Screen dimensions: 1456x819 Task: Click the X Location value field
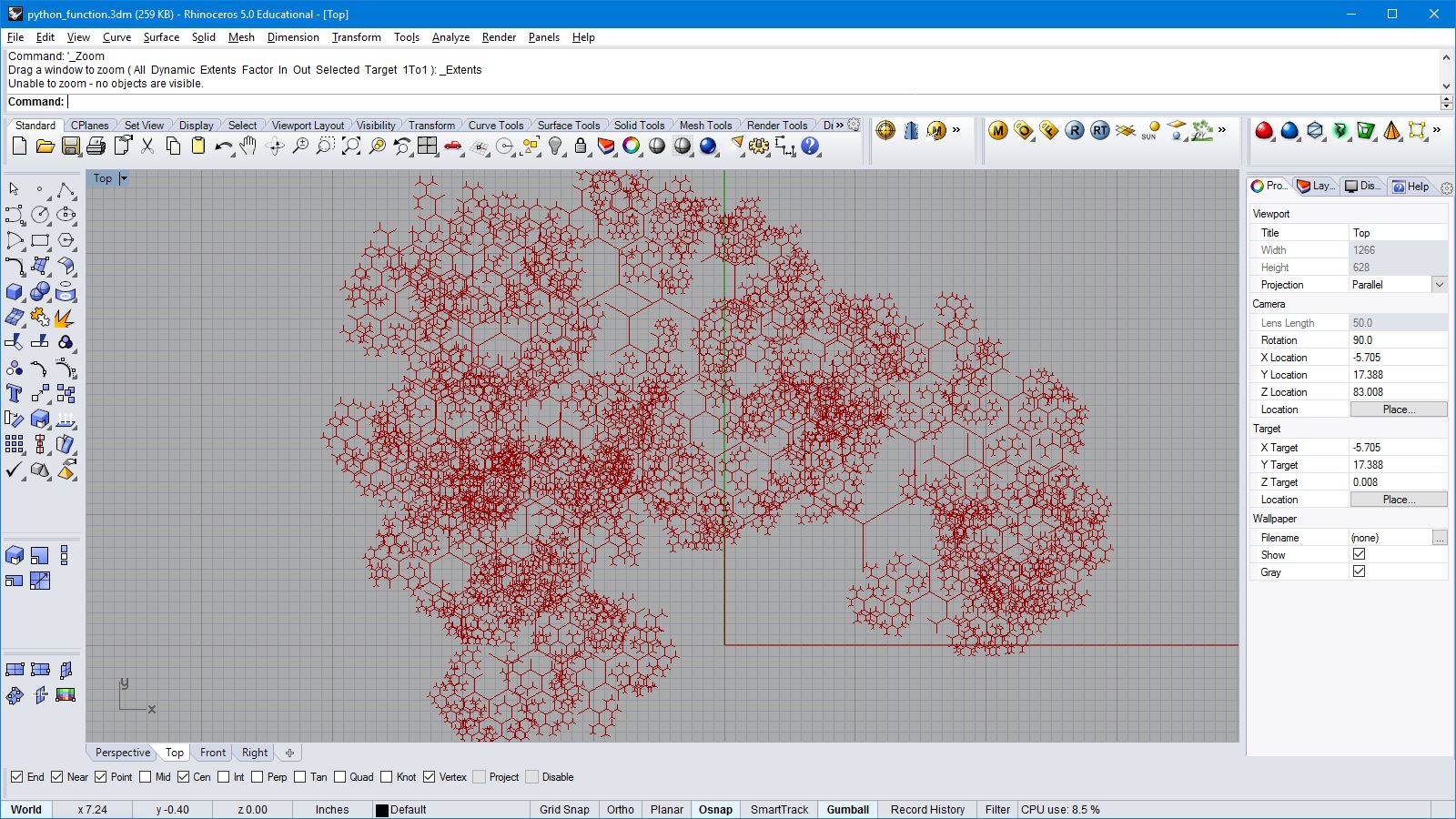tap(1397, 358)
